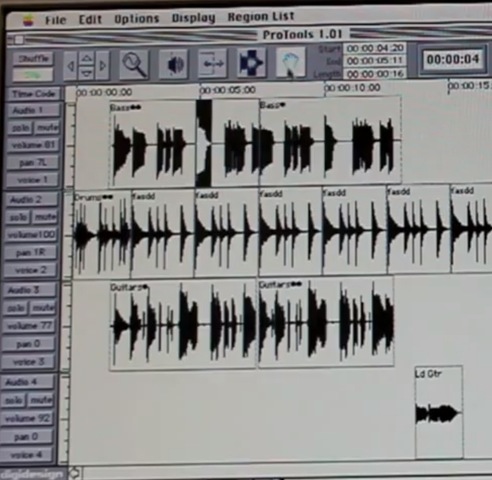
Task: Select the dark Selector tool
Action: [x=251, y=62]
